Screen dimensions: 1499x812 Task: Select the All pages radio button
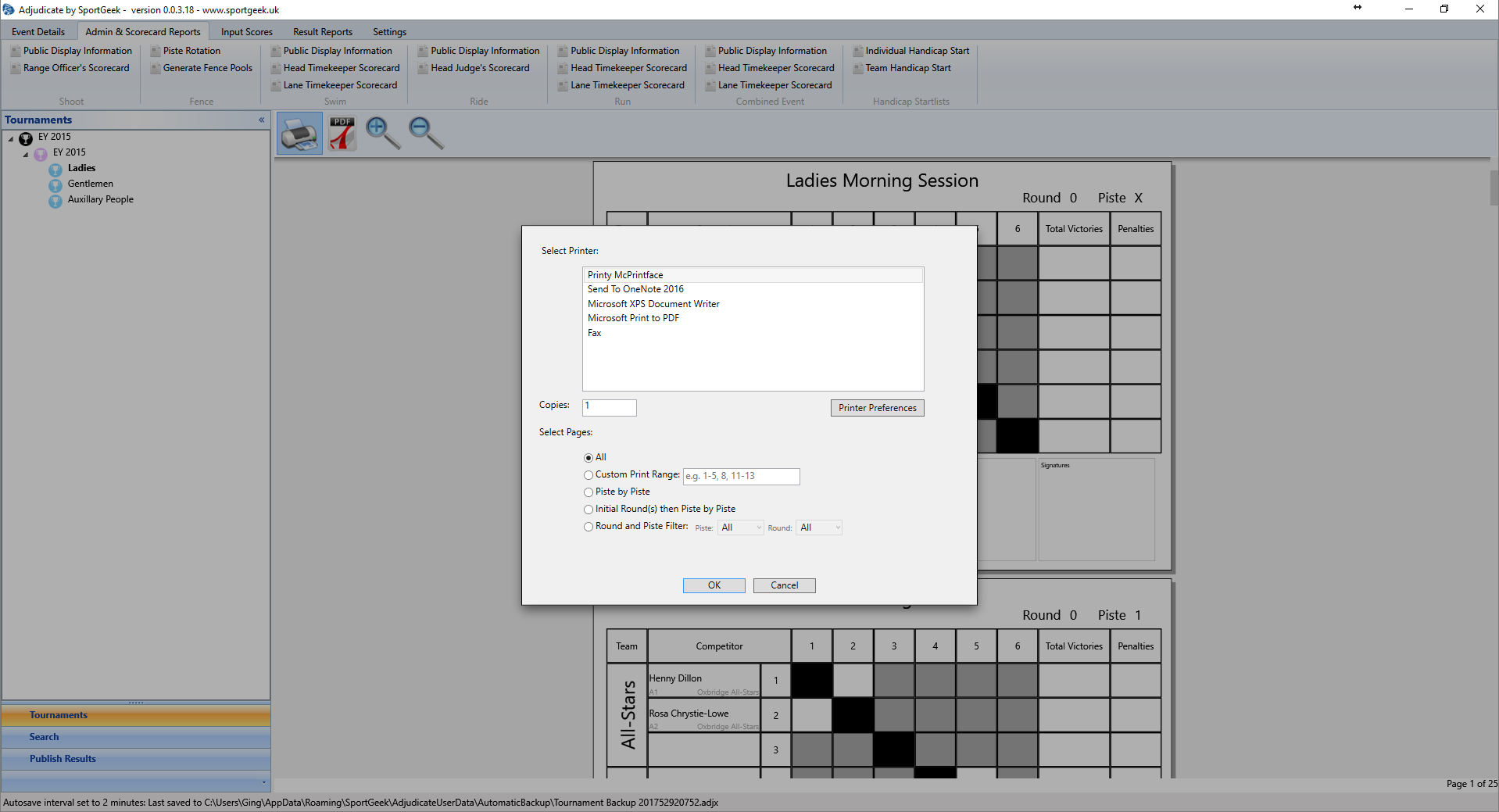click(589, 458)
